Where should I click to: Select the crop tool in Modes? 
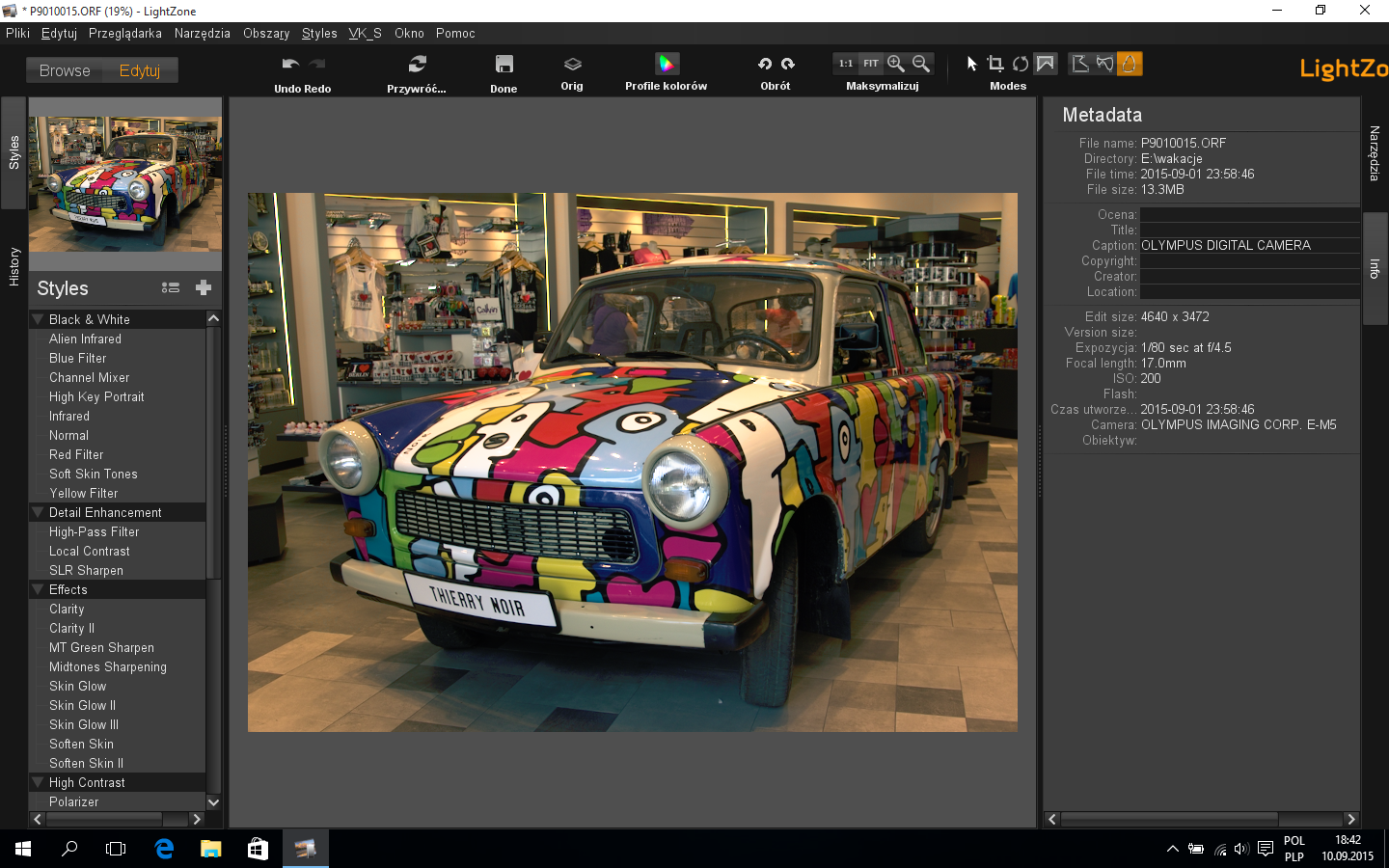995,64
